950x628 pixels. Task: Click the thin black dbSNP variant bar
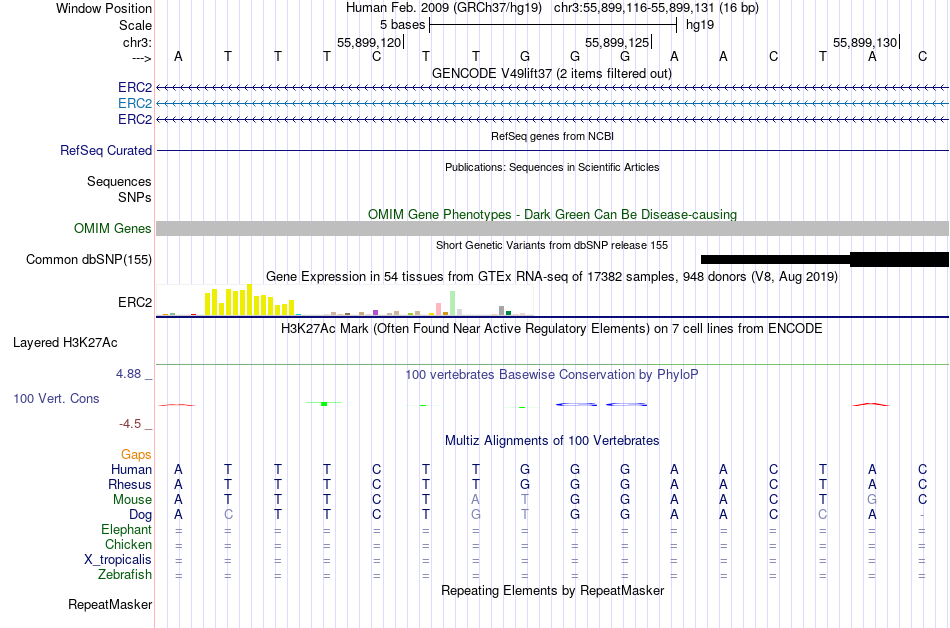pyautogui.click(x=776, y=259)
